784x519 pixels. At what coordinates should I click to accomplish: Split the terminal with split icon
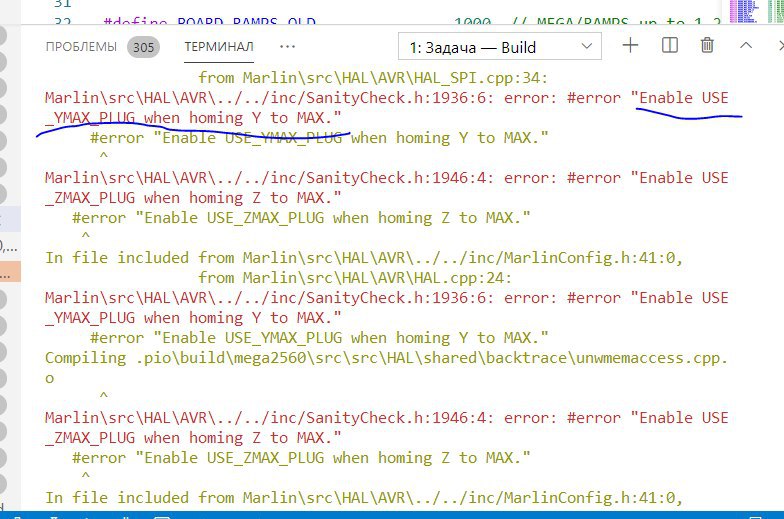point(670,46)
